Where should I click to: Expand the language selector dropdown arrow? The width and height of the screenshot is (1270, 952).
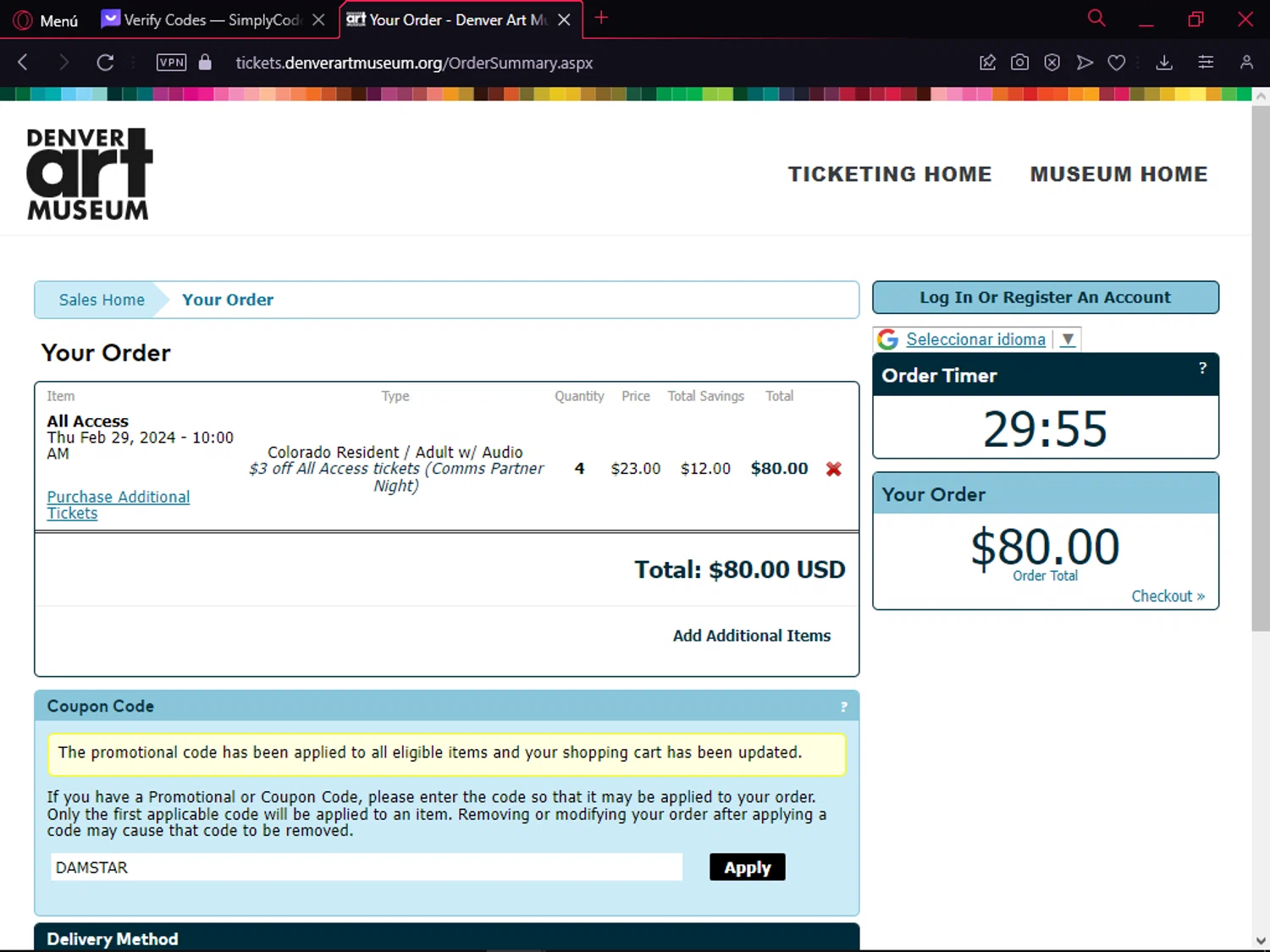1068,339
